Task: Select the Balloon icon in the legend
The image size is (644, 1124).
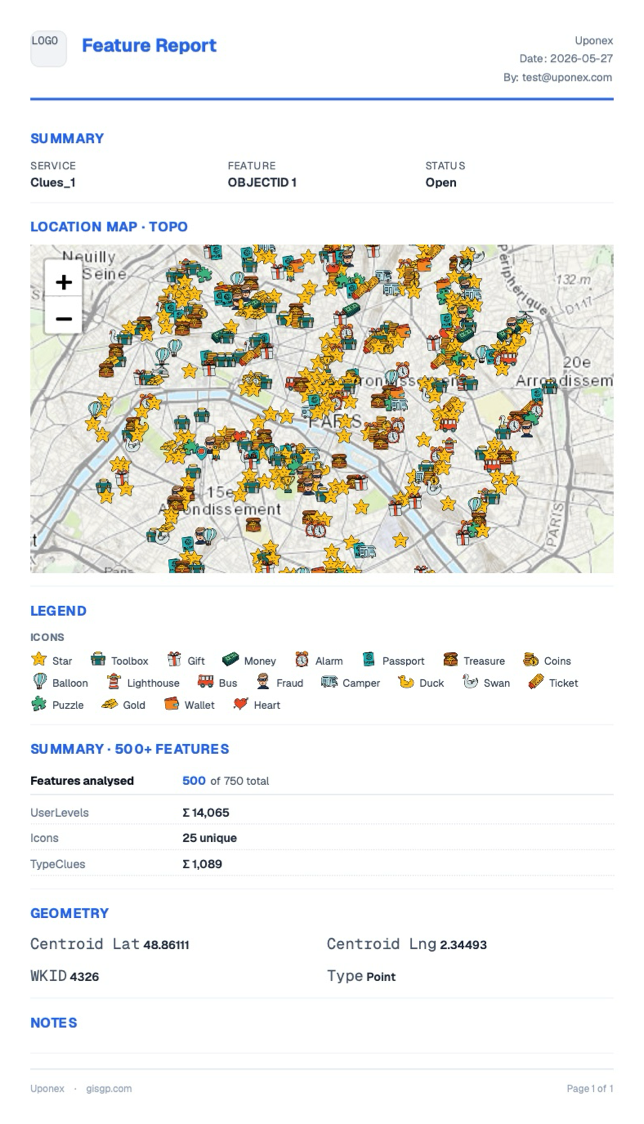Action: (39, 682)
